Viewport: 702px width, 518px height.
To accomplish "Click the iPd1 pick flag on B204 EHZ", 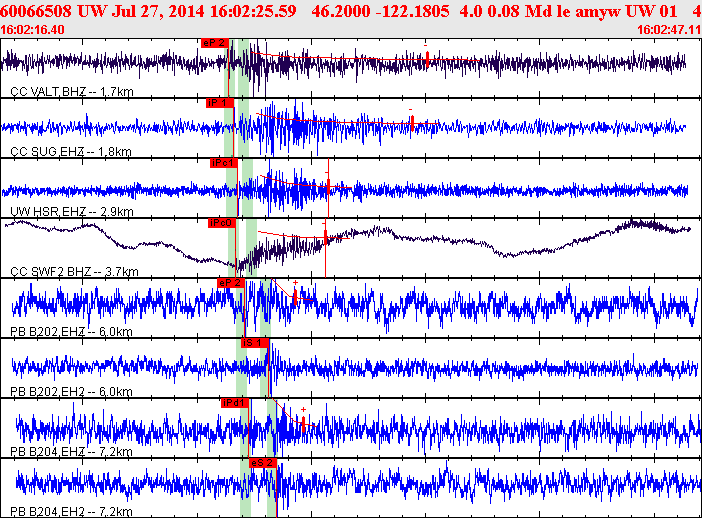I will pyautogui.click(x=235, y=403).
